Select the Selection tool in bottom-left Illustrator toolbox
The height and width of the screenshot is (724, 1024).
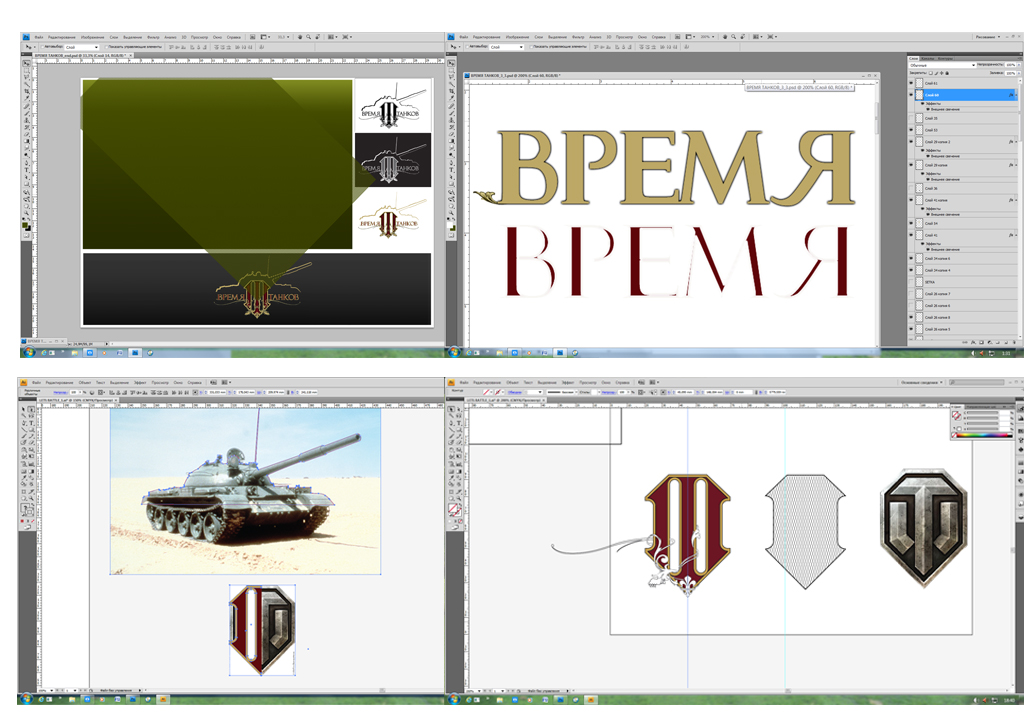pyautogui.click(x=23, y=409)
